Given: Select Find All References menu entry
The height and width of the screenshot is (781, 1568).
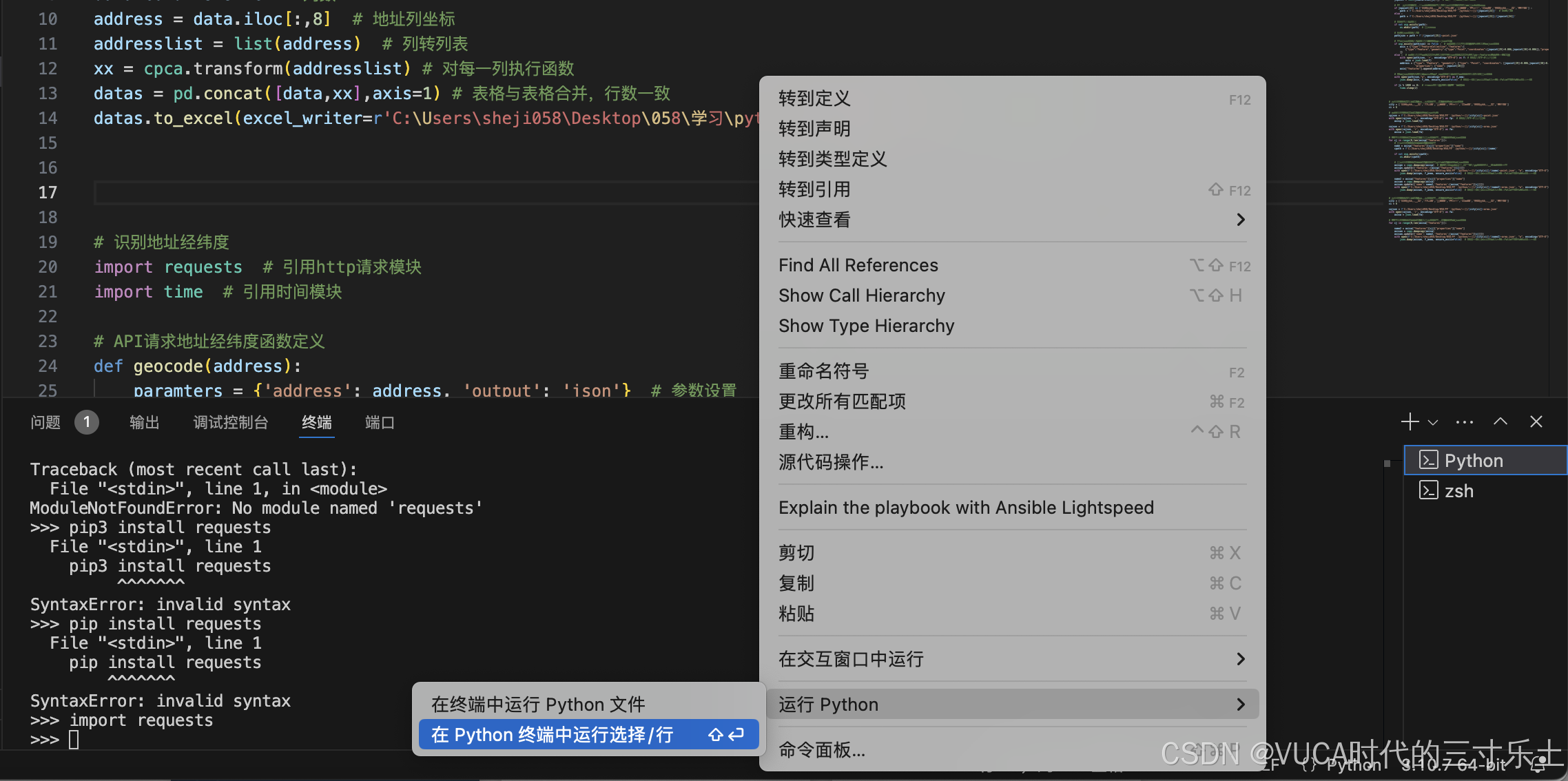Looking at the screenshot, I should pyautogui.click(x=858, y=265).
